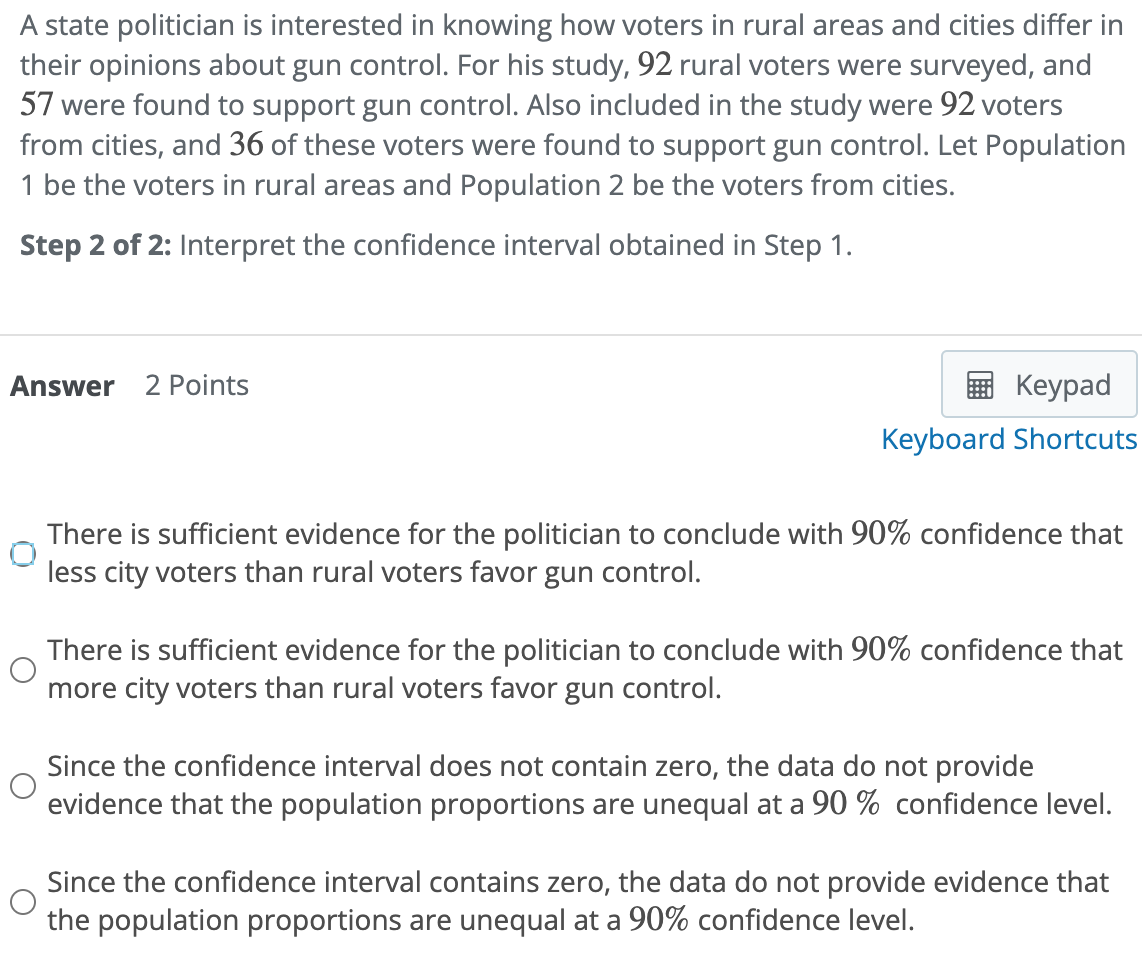Click the bold 'Answer' heading
Viewport: 1142px width, 966px height.
(62, 385)
